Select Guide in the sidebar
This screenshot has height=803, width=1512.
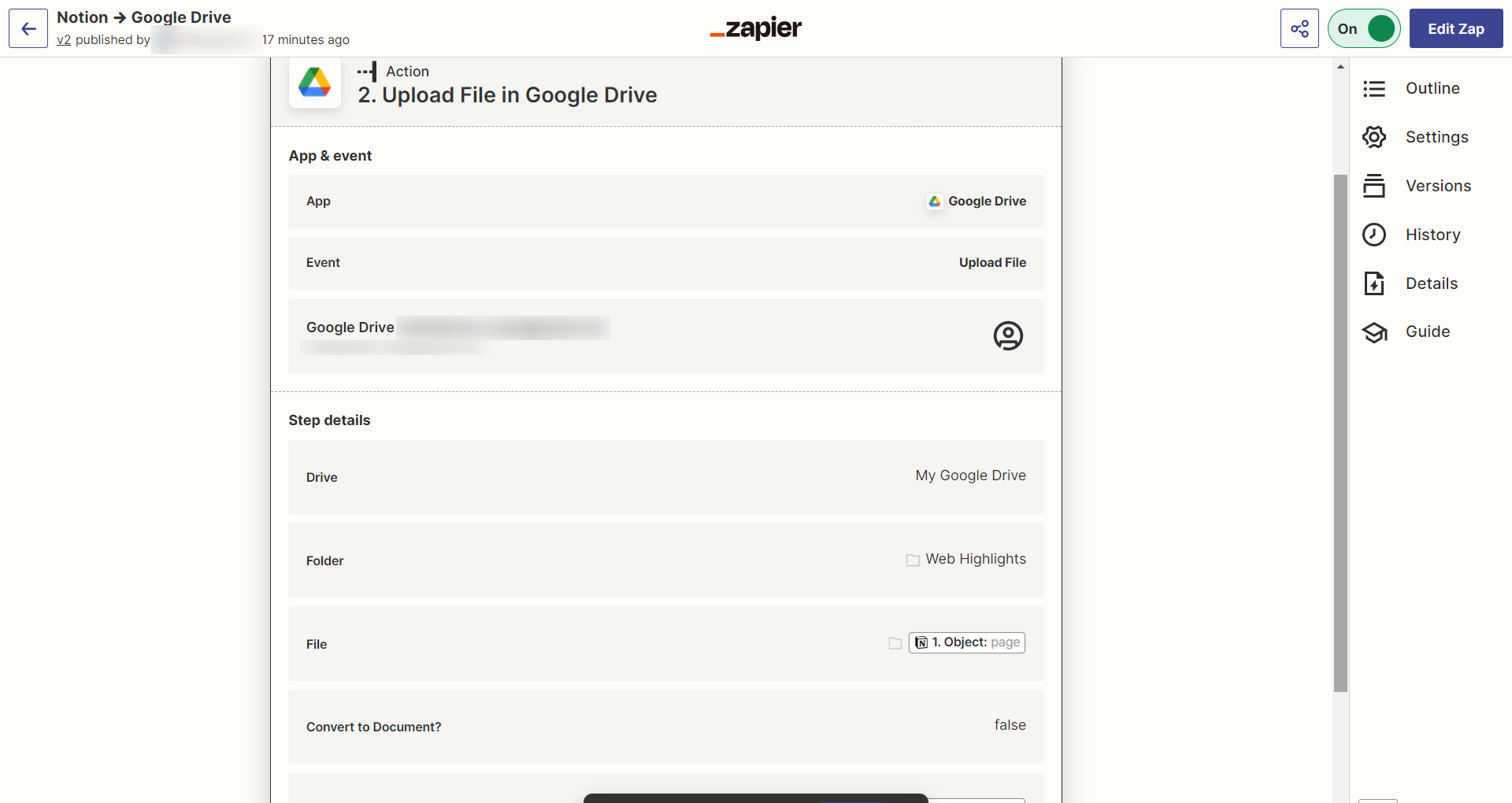coord(1428,331)
